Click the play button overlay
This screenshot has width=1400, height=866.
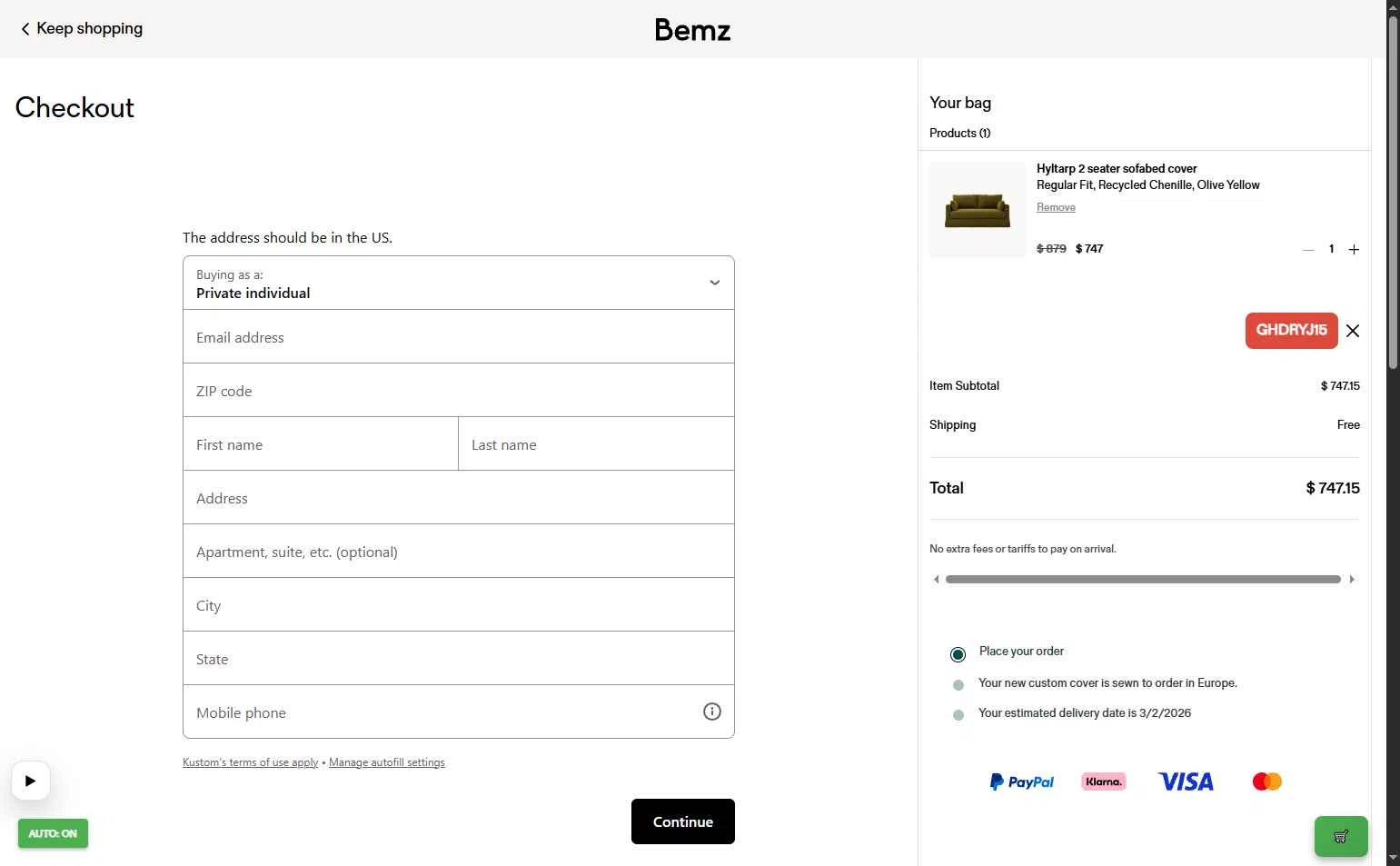tap(31, 781)
